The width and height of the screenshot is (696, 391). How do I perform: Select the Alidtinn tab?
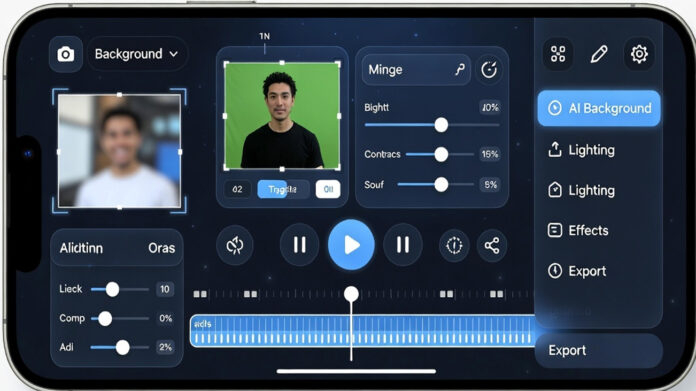(81, 248)
